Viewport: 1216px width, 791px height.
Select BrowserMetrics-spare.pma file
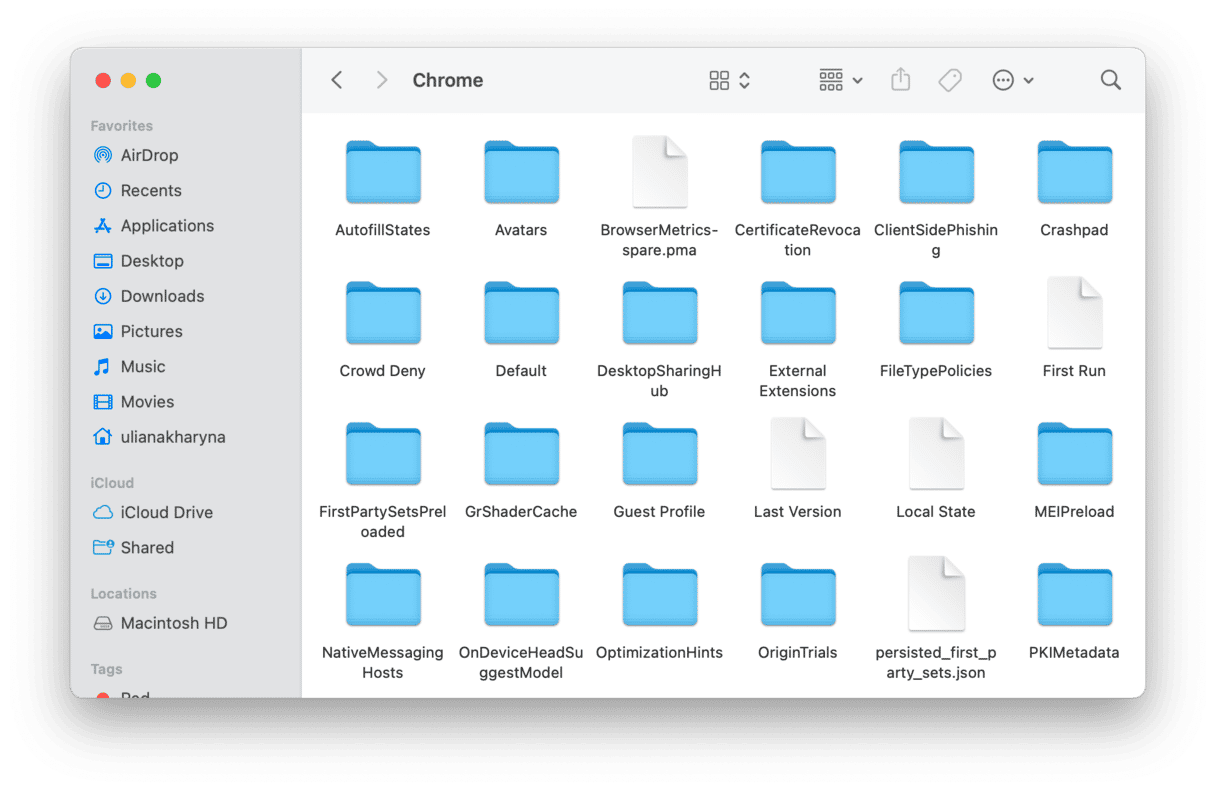(x=659, y=173)
